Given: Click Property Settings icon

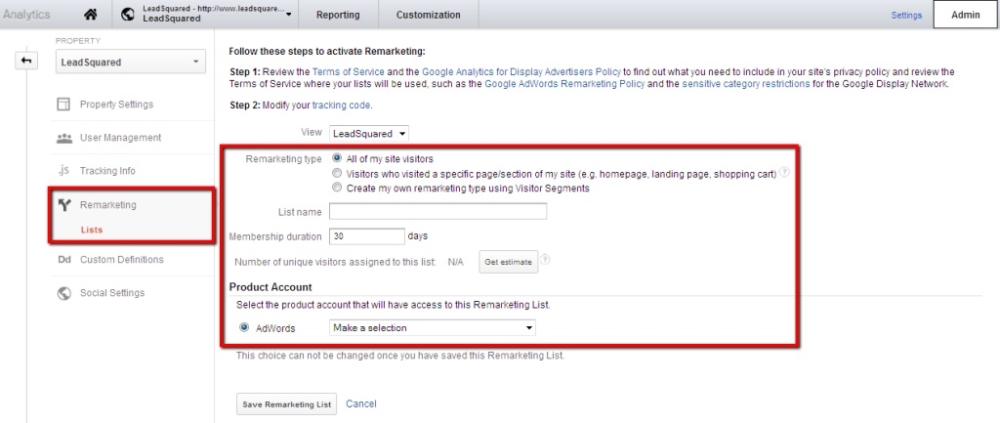Looking at the screenshot, I should tap(63, 104).
